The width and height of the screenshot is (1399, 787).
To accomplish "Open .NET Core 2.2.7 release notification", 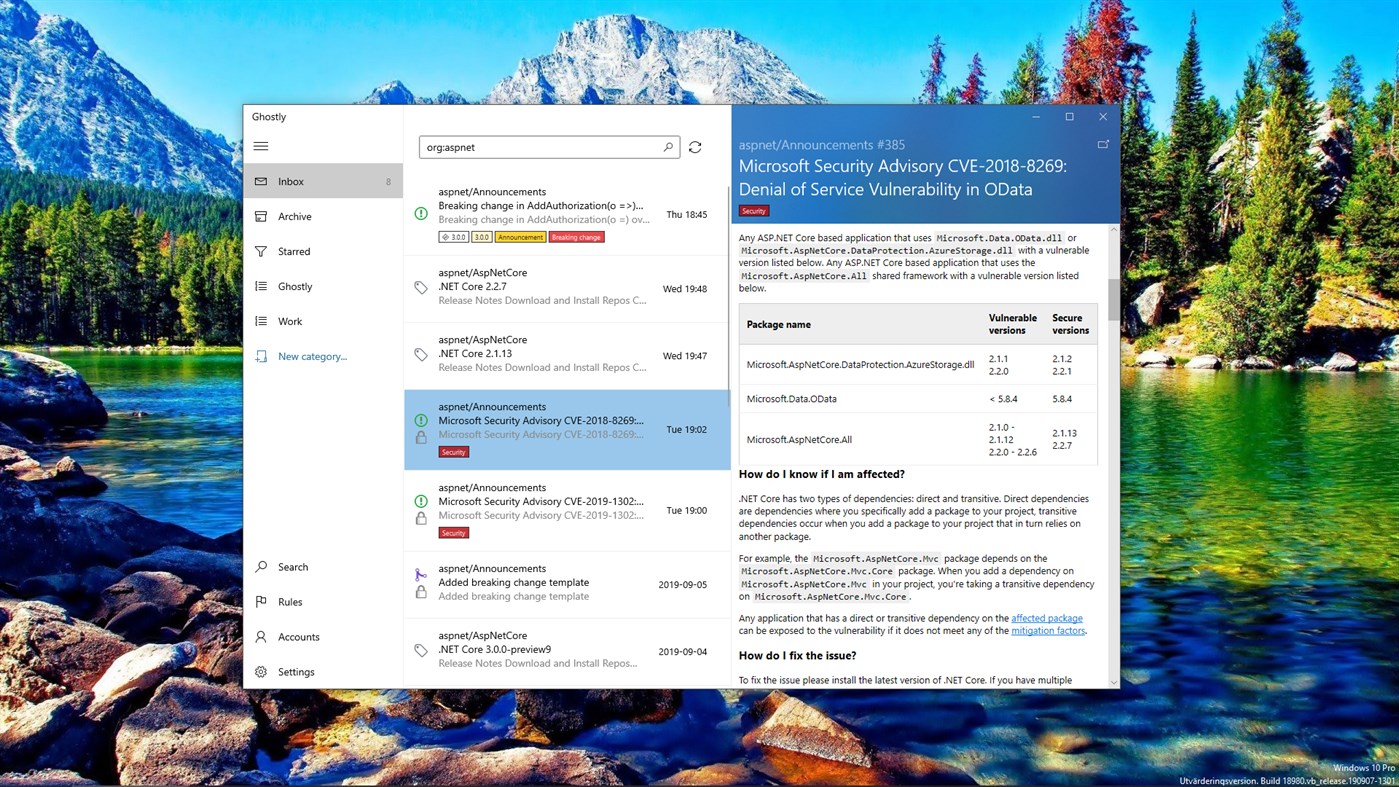I will [567, 289].
